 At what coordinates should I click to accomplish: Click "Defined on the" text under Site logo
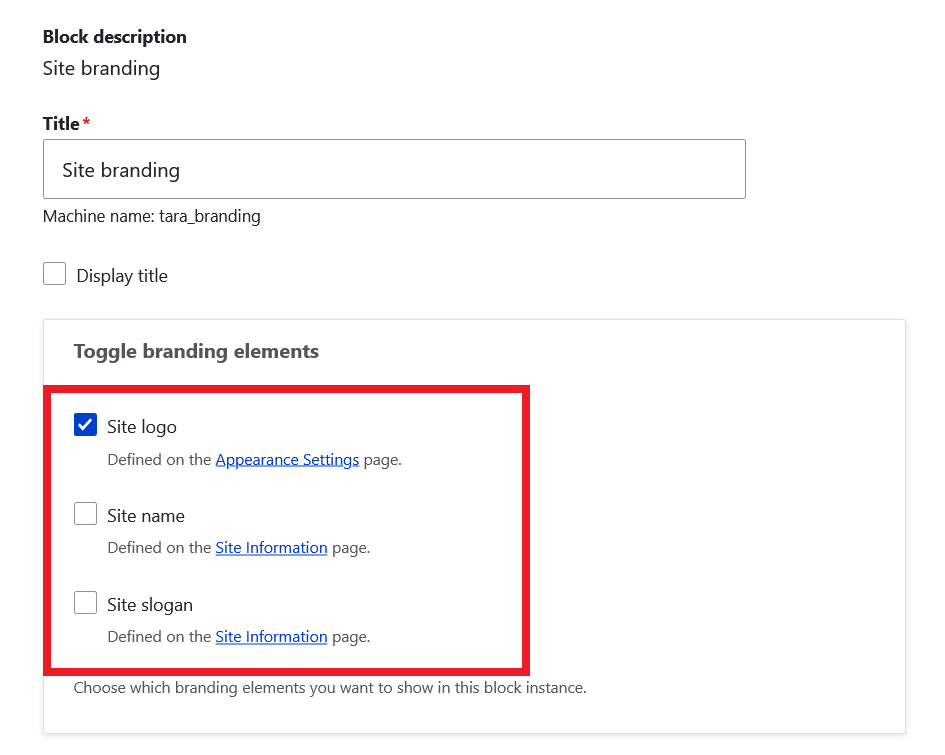click(x=159, y=460)
